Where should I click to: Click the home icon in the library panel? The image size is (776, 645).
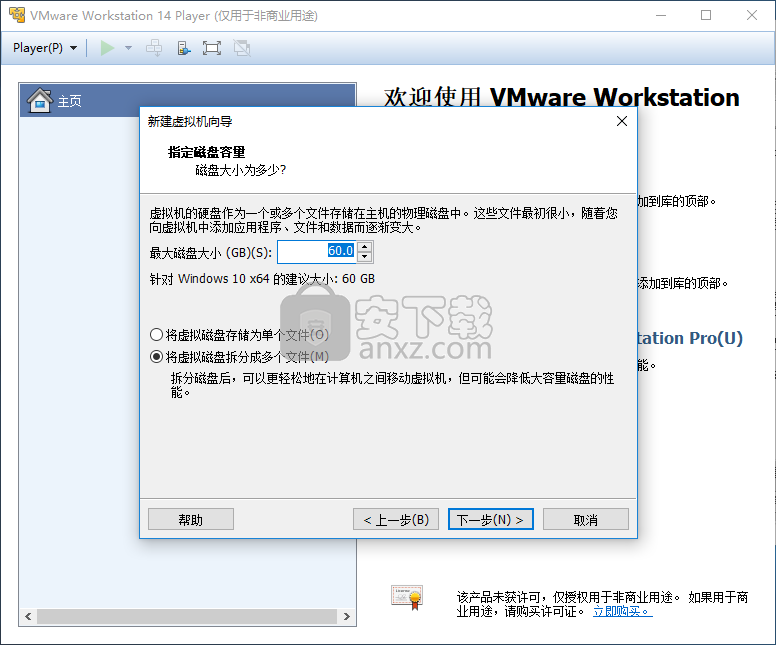(x=40, y=100)
